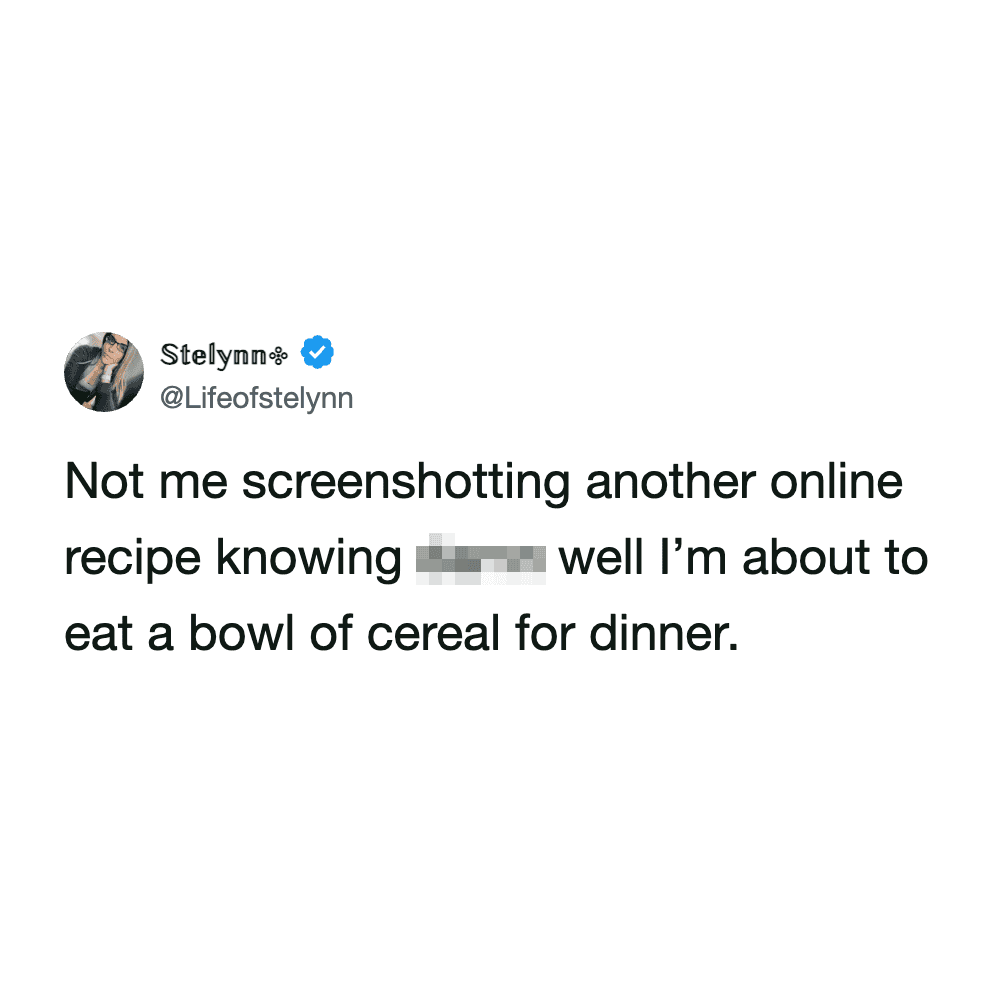
Task: Select the flower symbol after Stelynn
Action: coord(279,357)
